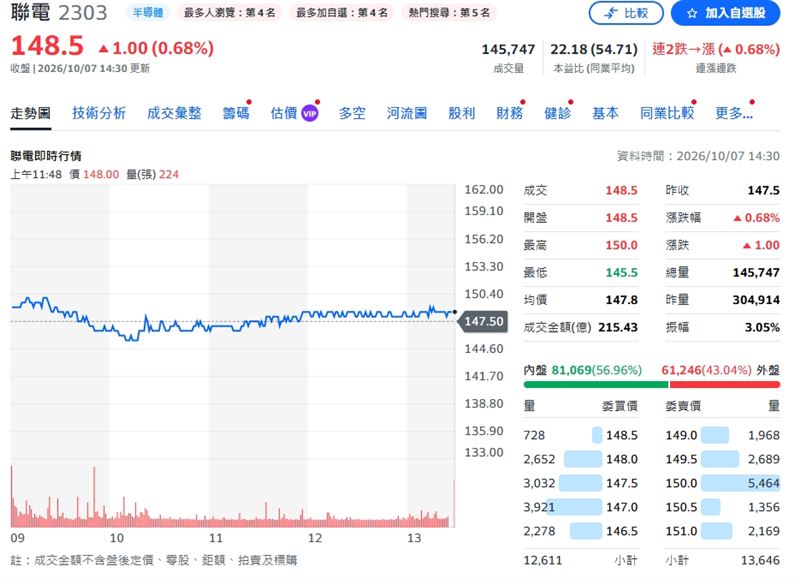Click the large 148.5 price headline

pyautogui.click(x=47, y=46)
